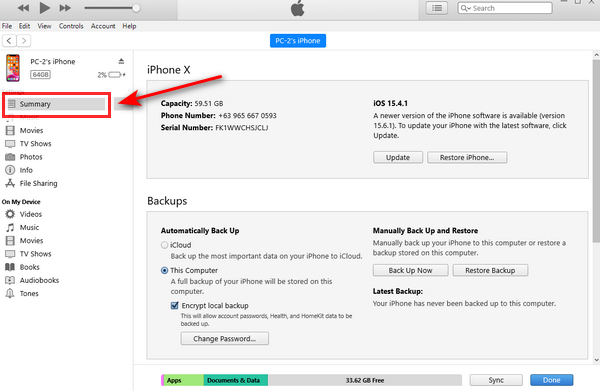Open the Help menu
Image resolution: width=600 pixels, height=391 pixels.
coord(129,26)
